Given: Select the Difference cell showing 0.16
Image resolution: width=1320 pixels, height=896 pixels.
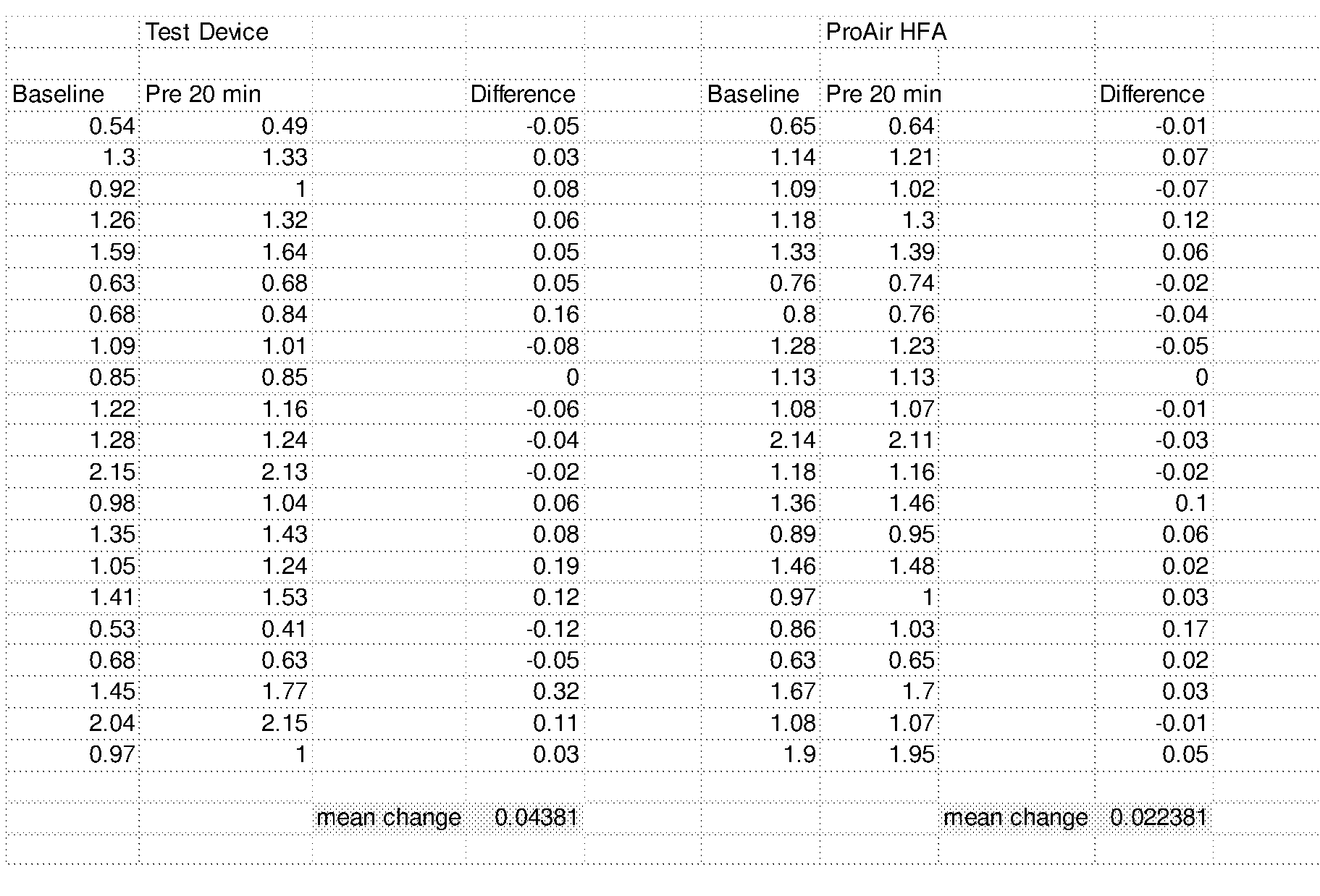Looking at the screenshot, I should (x=555, y=314).
